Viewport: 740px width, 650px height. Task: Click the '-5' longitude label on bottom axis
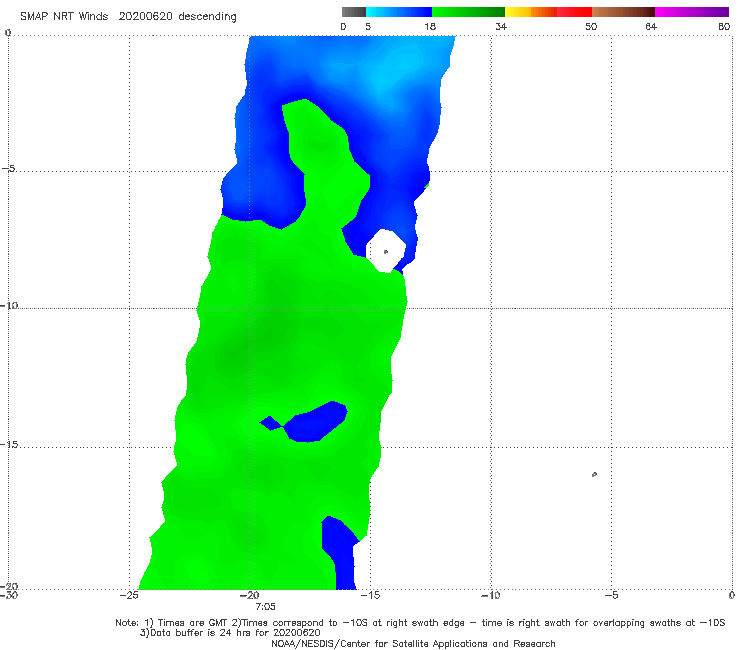[x=611, y=595]
